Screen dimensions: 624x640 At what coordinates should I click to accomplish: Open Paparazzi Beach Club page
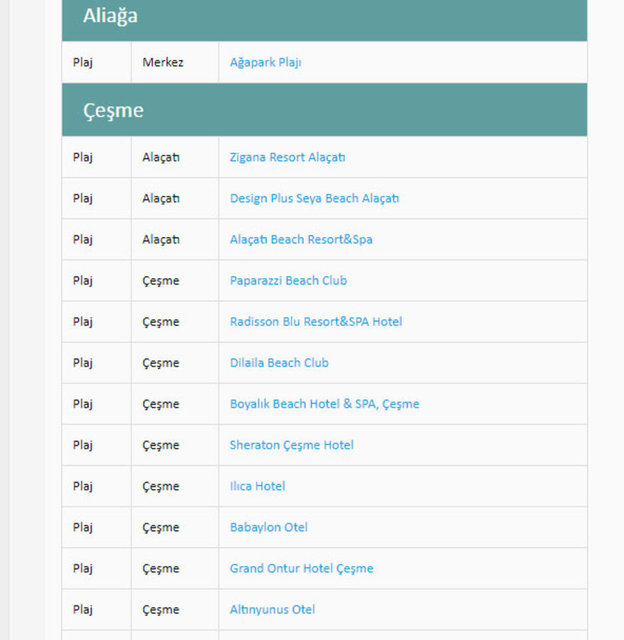coord(288,280)
